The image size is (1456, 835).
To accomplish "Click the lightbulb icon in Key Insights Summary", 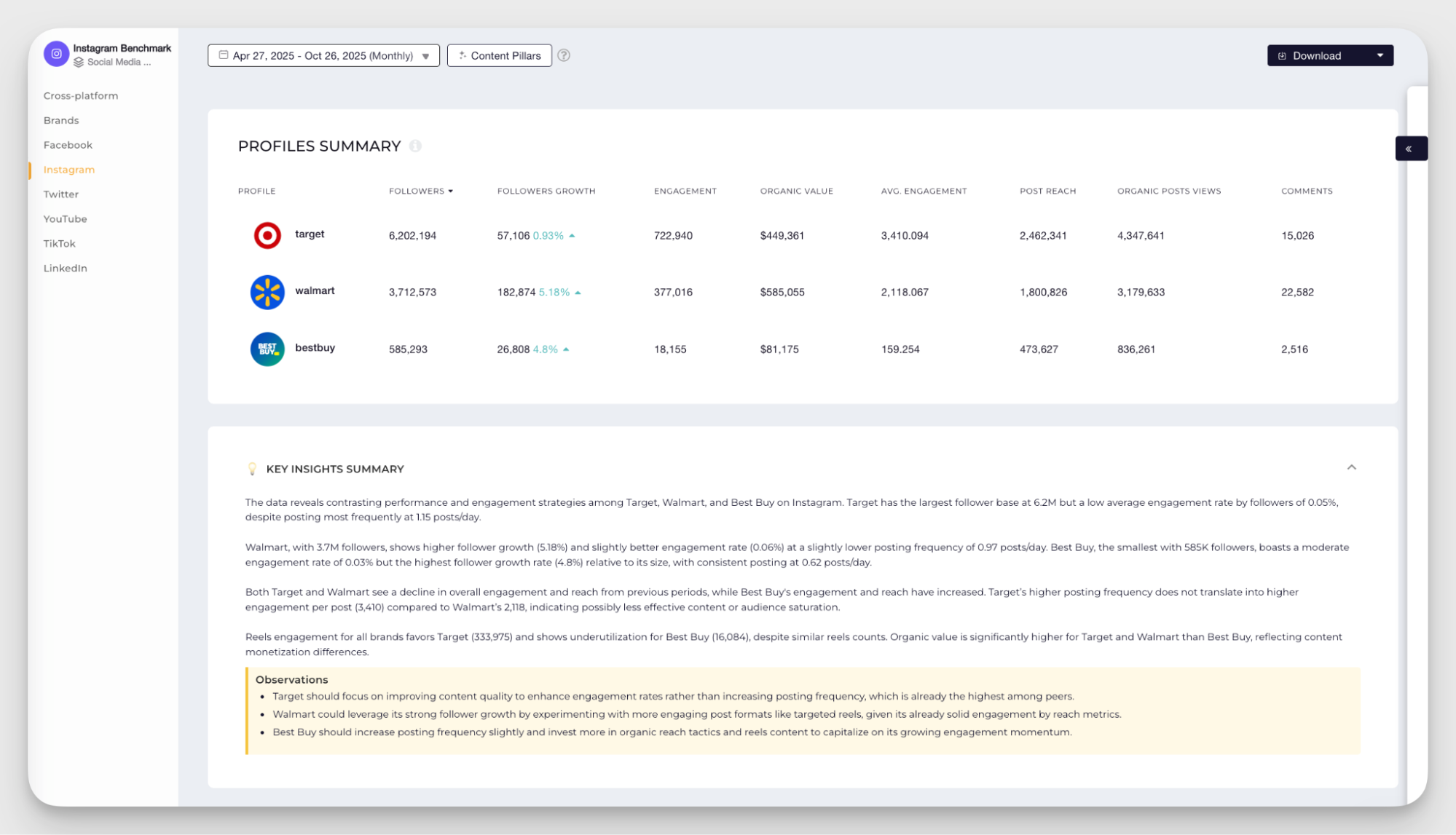I will (x=252, y=468).
